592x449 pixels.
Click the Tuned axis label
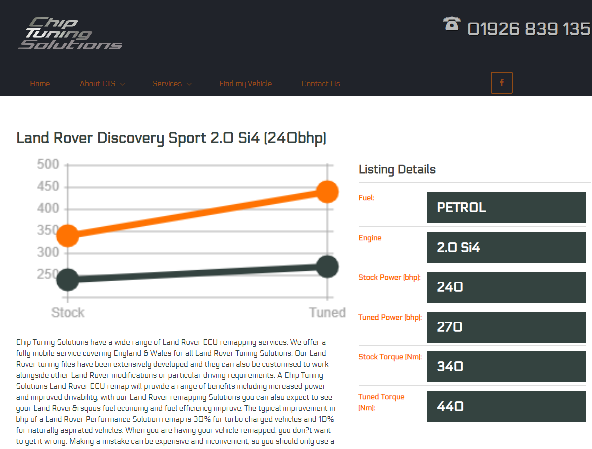pos(327,312)
